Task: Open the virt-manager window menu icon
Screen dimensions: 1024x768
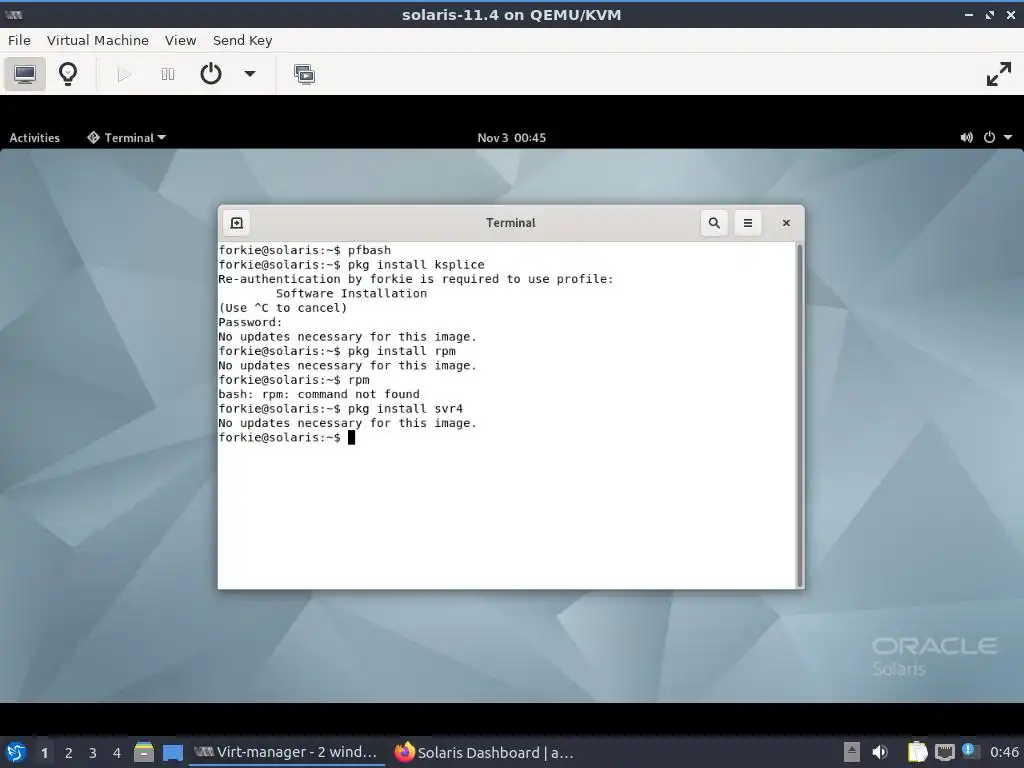Action: 13,14
